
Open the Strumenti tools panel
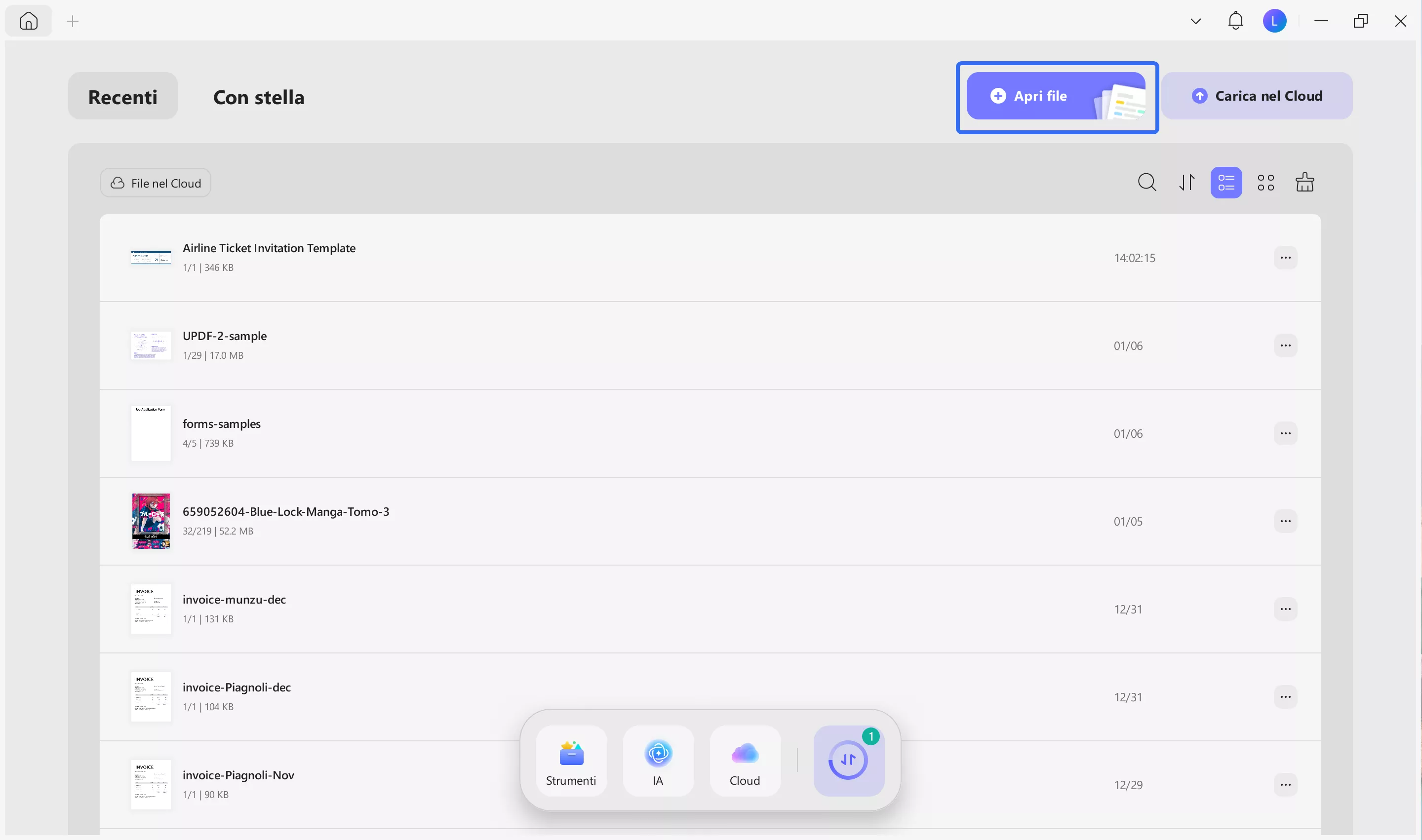coord(571,760)
